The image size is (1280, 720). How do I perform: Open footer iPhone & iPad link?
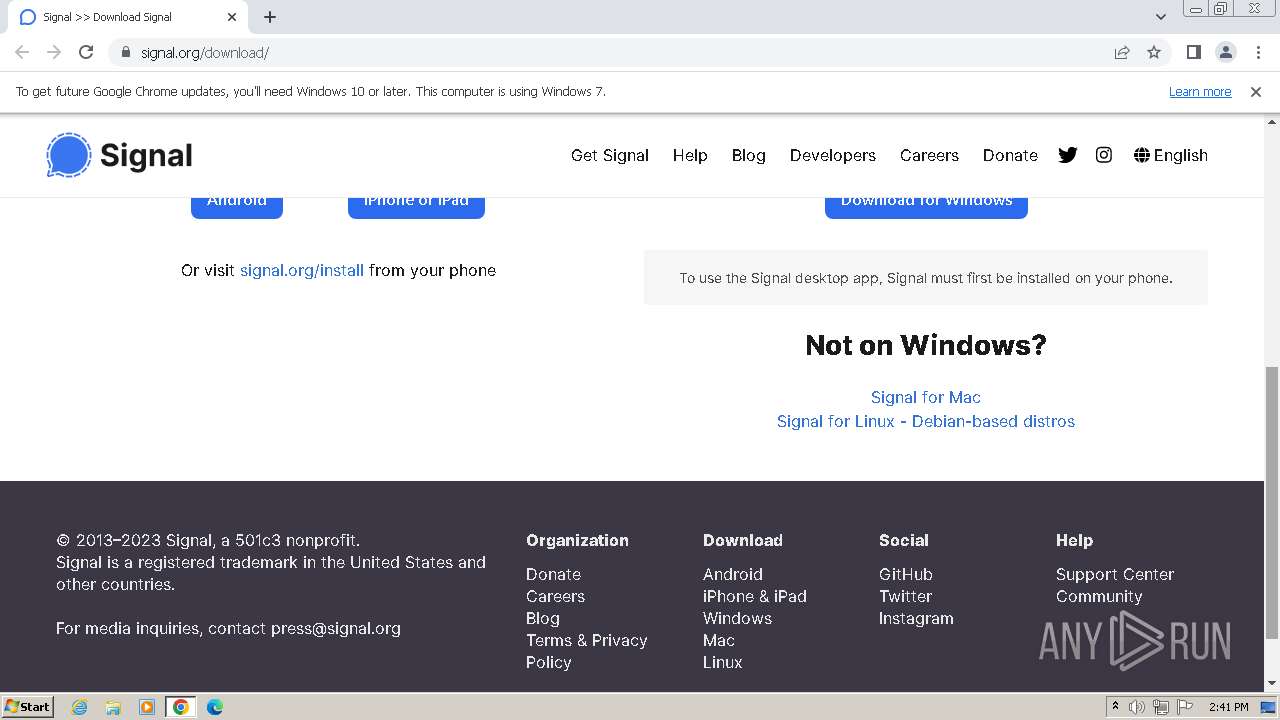(x=755, y=596)
